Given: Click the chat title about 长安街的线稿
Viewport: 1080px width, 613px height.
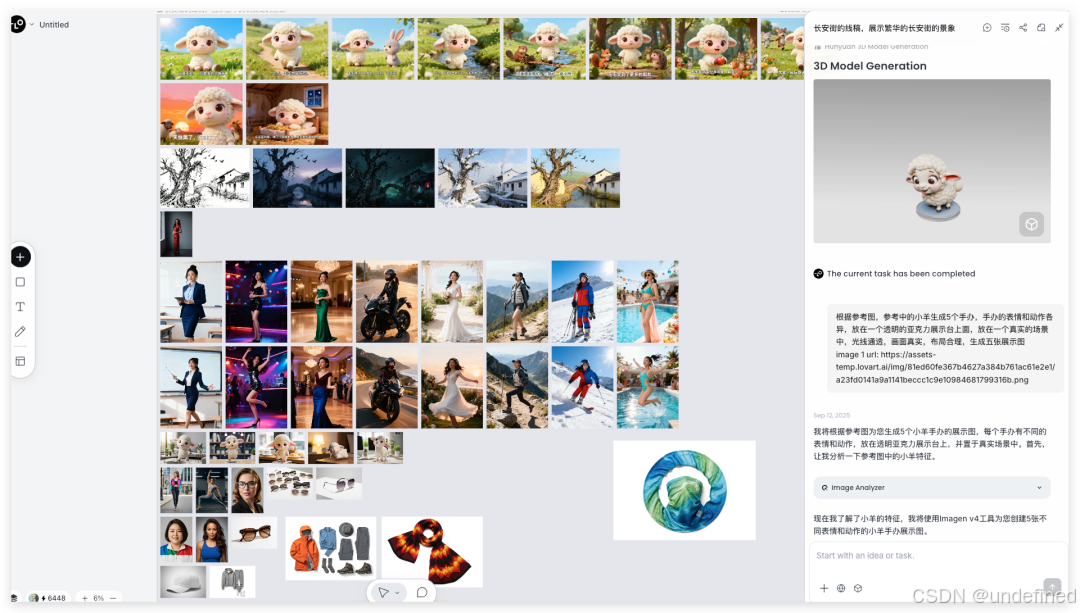Looking at the screenshot, I should [884, 28].
